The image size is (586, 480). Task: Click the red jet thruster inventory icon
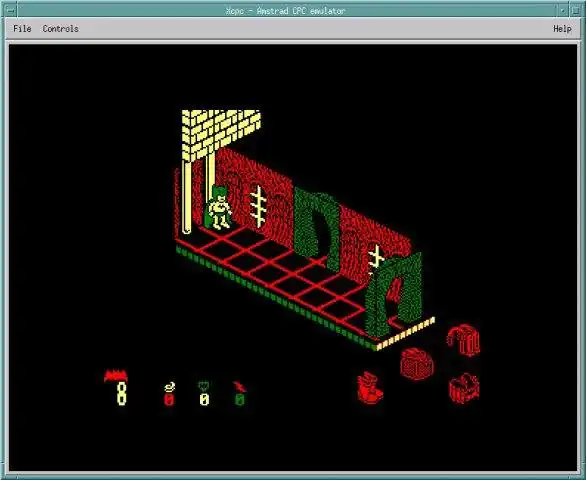pyautogui.click(x=463, y=340)
